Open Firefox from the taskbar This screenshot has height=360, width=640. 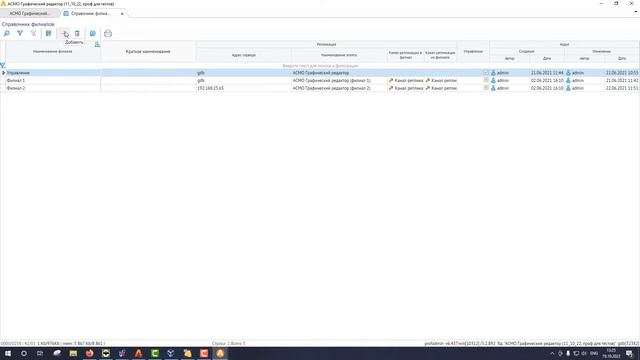click(89, 353)
